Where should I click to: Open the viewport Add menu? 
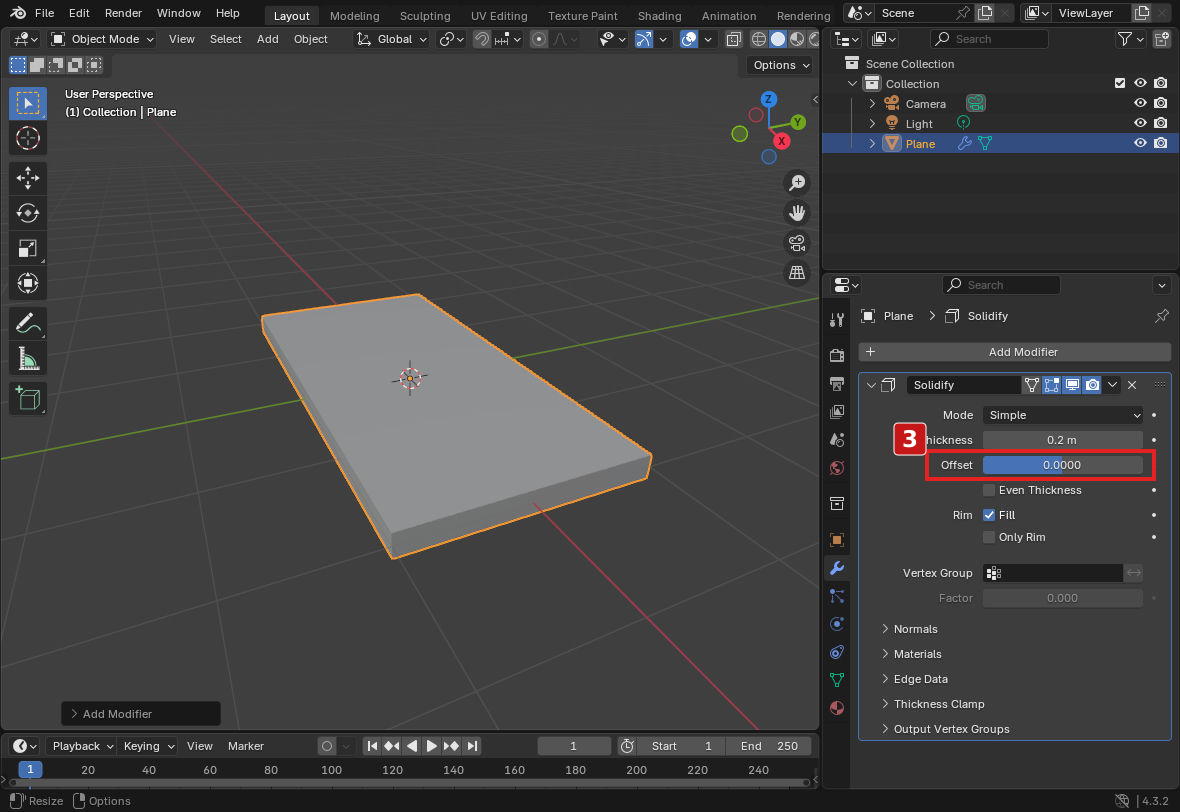267,39
